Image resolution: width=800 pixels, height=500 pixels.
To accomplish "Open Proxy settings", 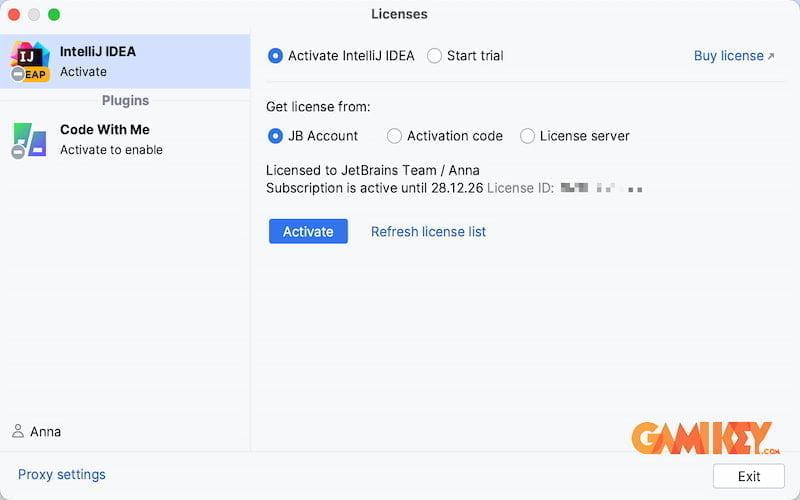I will 62,474.
